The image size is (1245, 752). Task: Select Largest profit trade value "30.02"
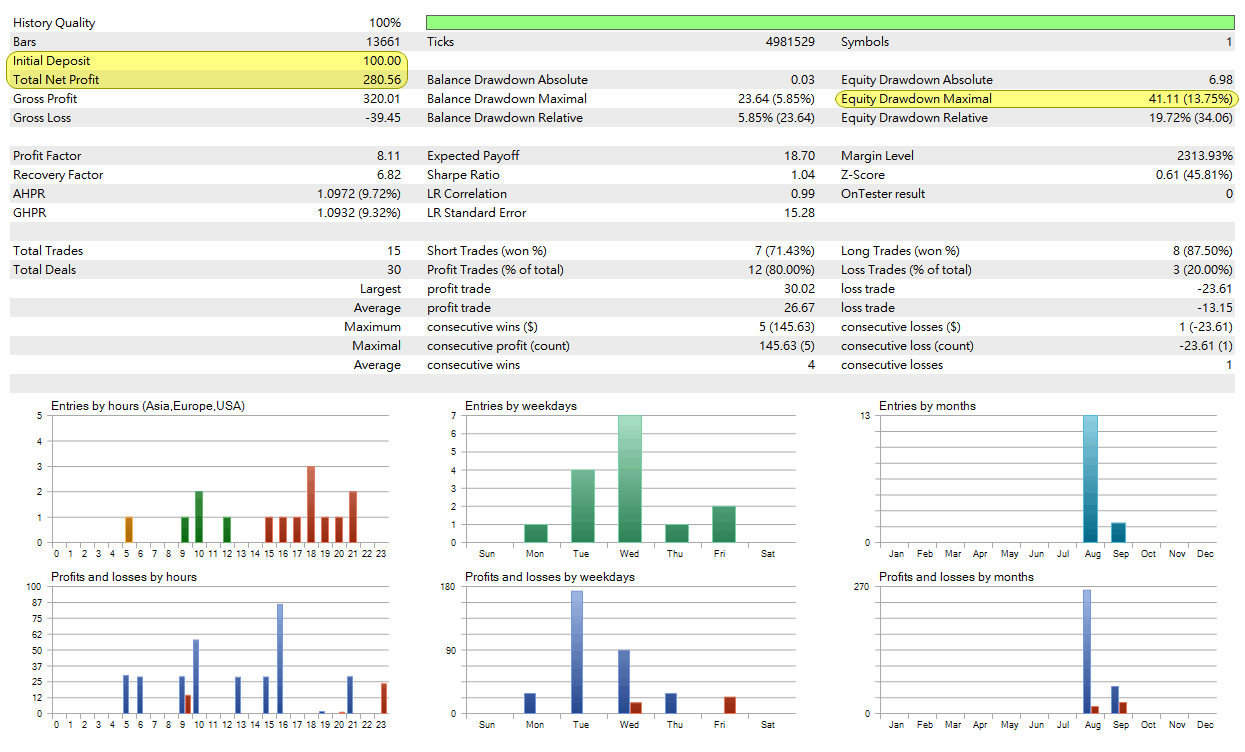tap(800, 289)
